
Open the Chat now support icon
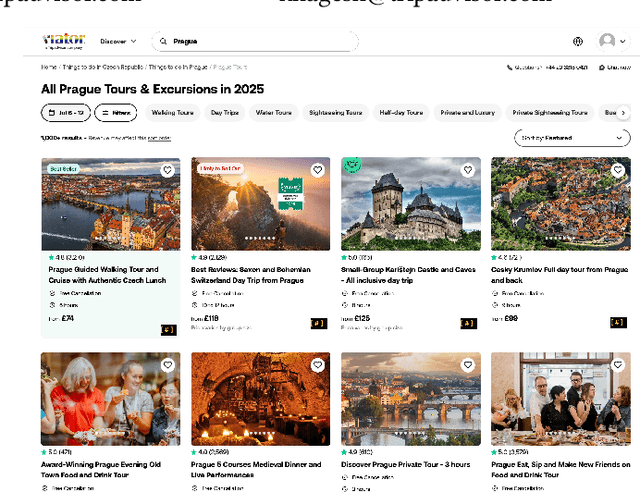pos(601,67)
